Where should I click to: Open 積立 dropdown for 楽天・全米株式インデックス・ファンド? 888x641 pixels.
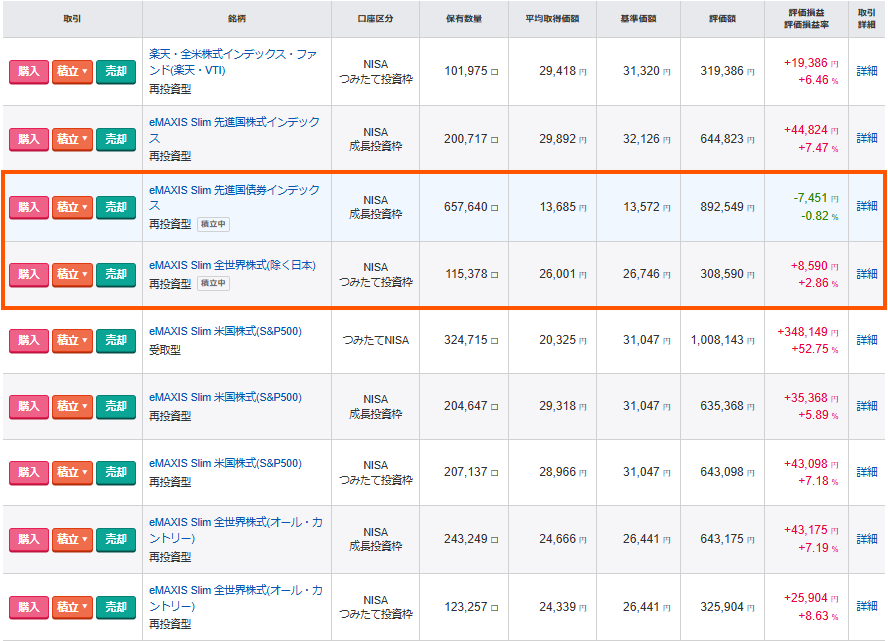tap(72, 71)
